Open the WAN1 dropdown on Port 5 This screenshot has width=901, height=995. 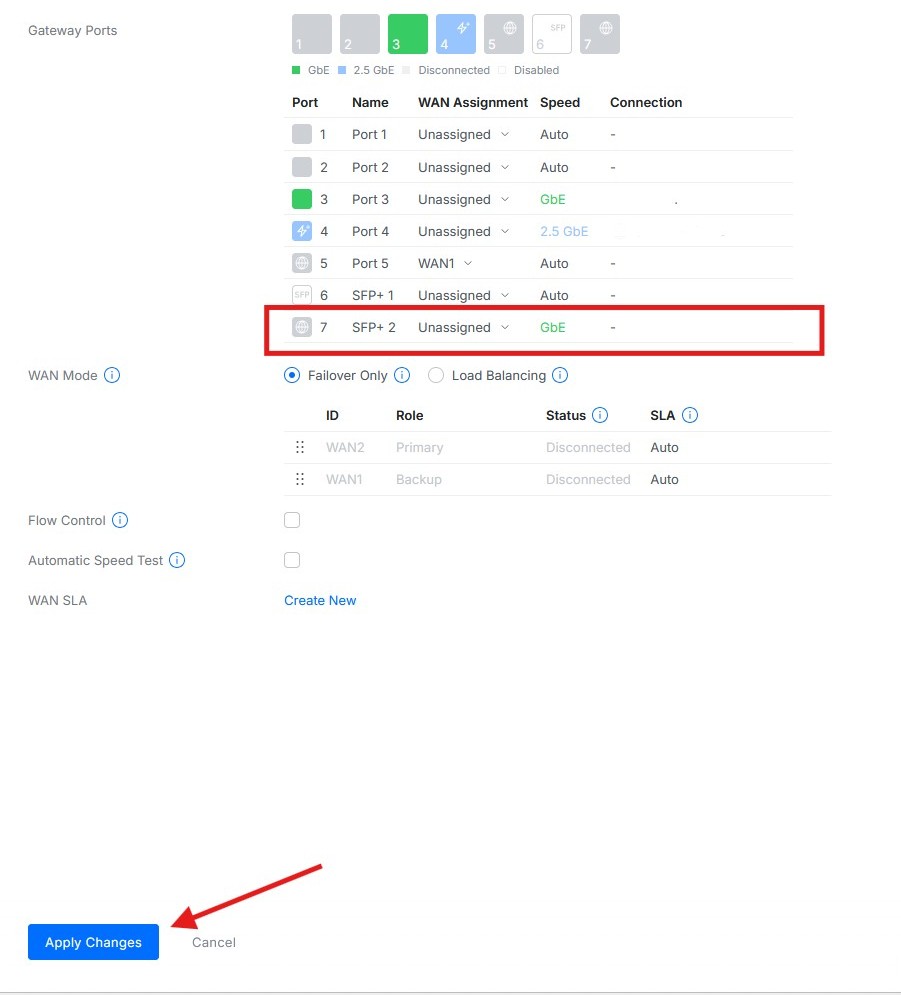(445, 263)
